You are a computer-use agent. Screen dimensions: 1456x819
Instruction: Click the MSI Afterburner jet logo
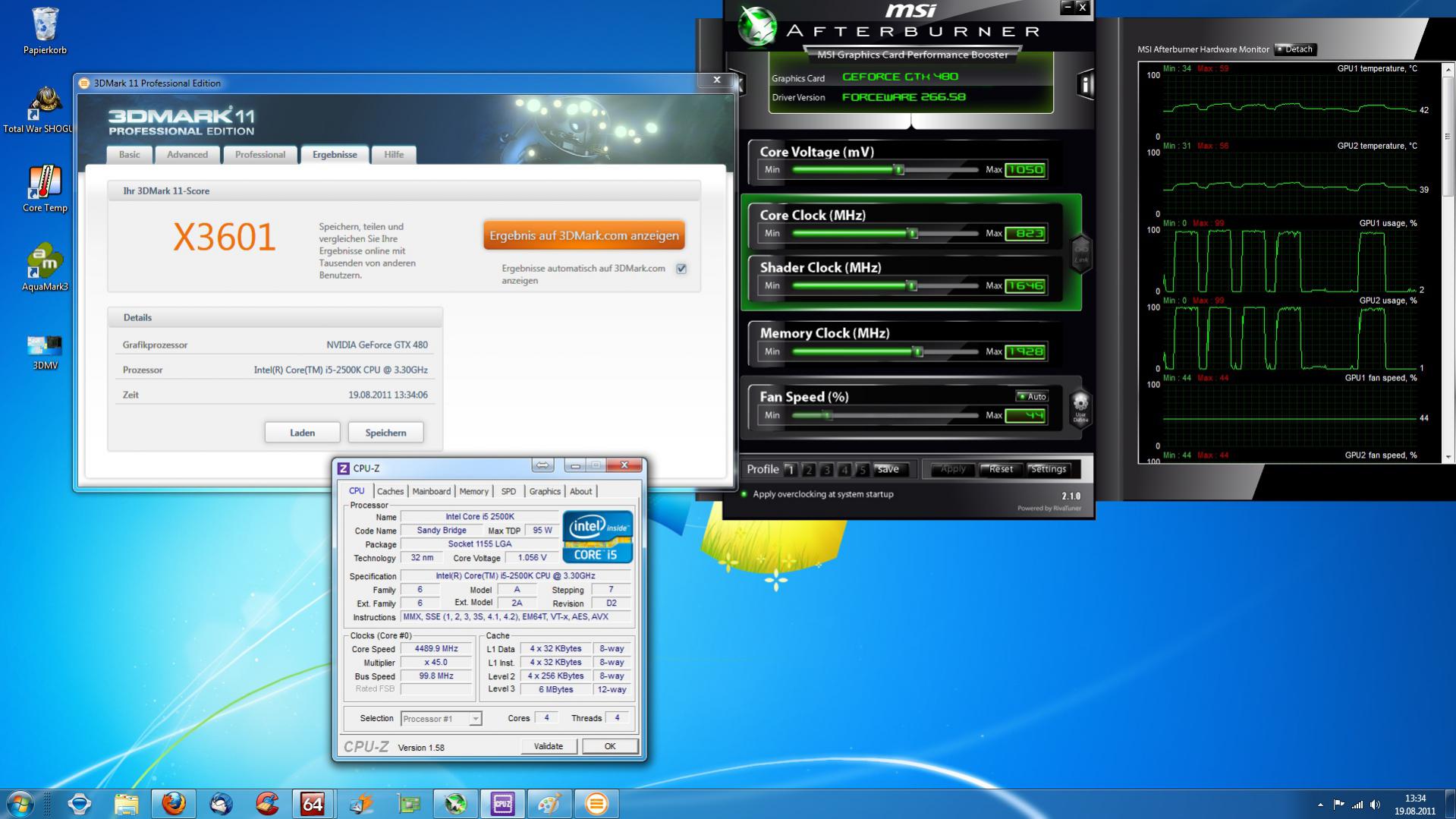tap(757, 26)
